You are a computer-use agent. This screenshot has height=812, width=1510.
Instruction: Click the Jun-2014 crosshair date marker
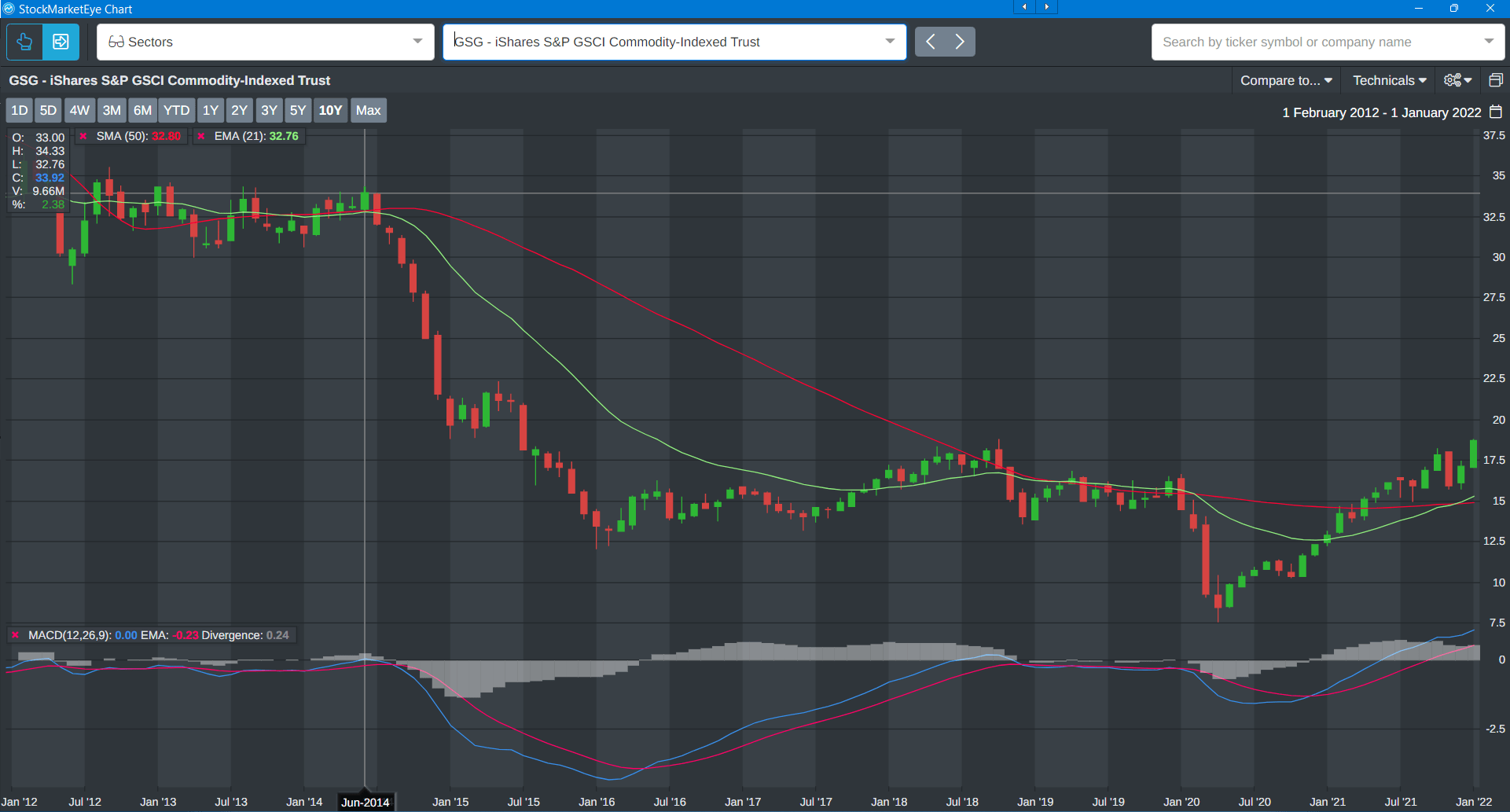pyautogui.click(x=365, y=802)
